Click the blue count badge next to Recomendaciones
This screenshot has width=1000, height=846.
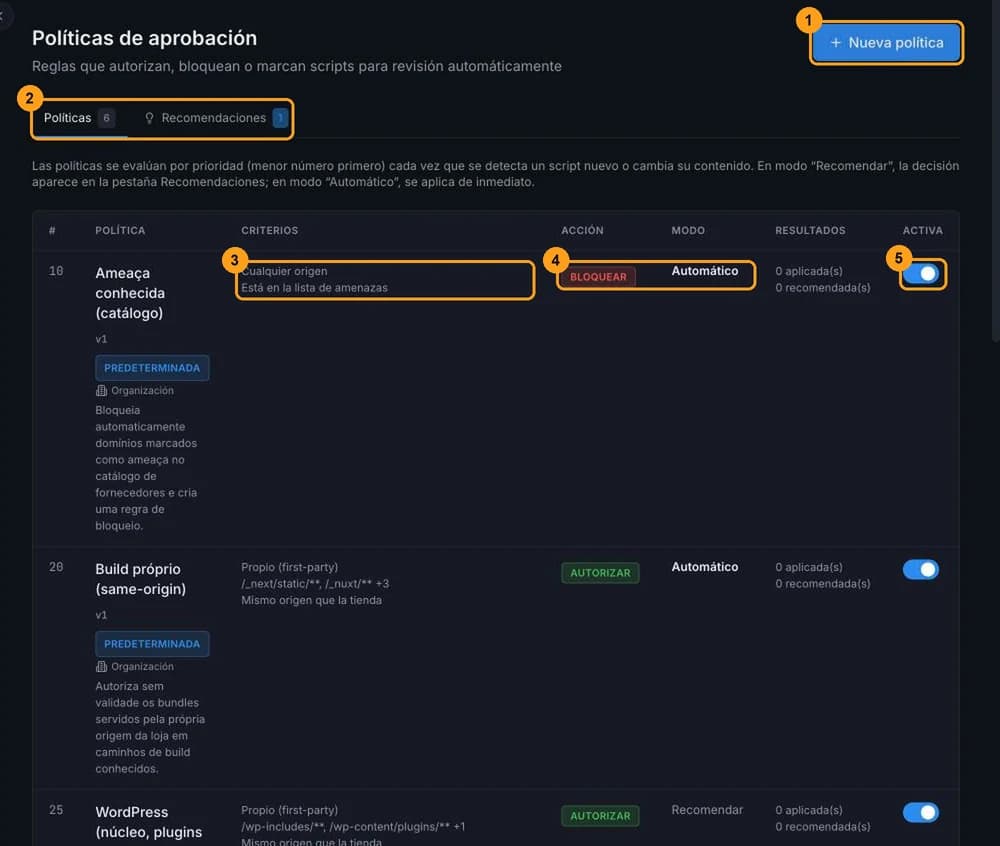(280, 118)
